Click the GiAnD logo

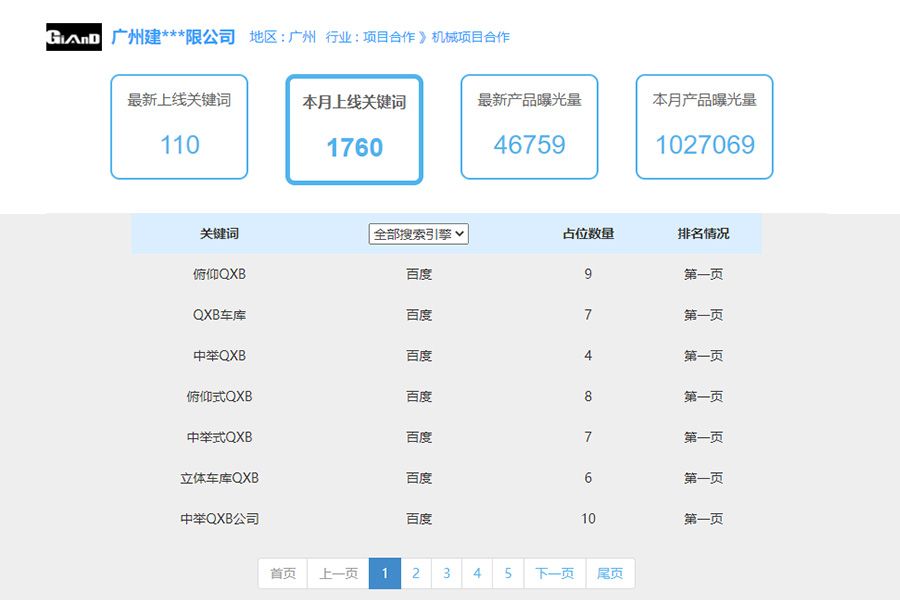click(72, 35)
